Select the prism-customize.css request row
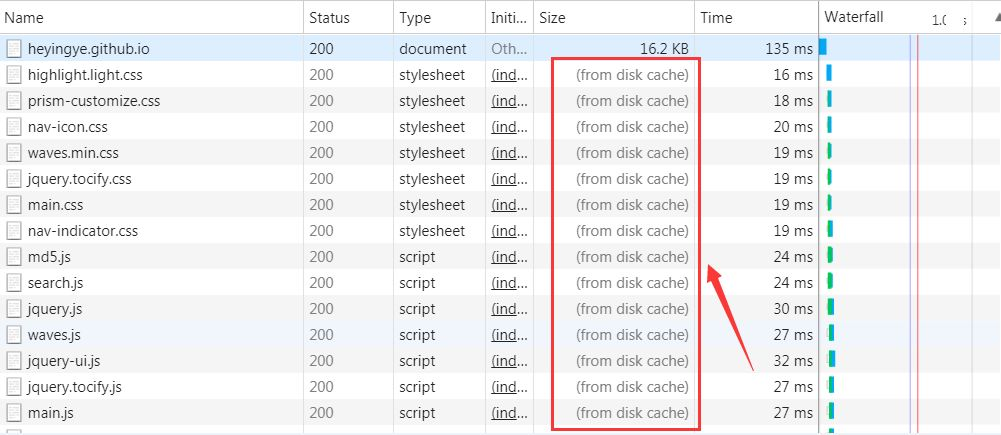This screenshot has width=1001, height=435. [409, 101]
